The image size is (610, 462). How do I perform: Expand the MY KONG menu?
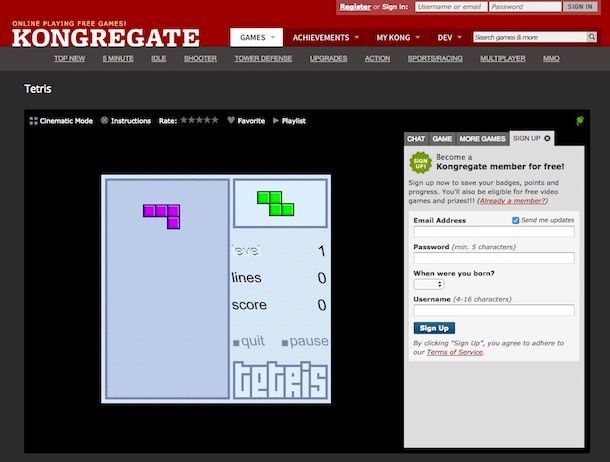click(x=398, y=38)
